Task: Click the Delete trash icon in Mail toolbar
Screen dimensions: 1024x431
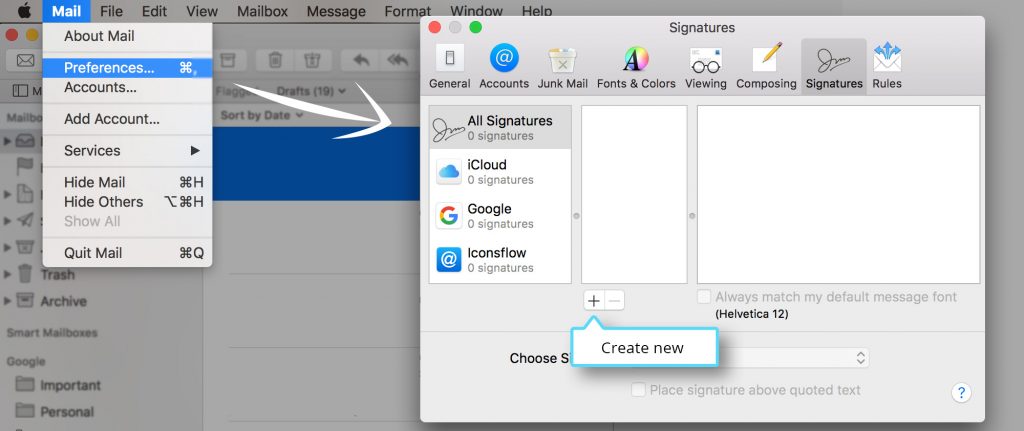Action: (275, 60)
